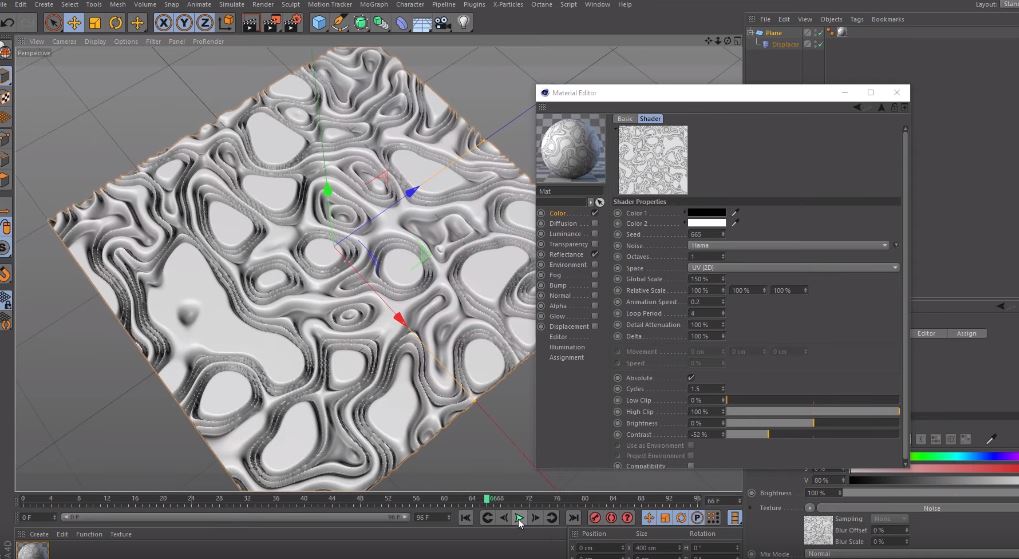Enable the Luminance channel checkbox
Screen dimensions: 1019x559
[595, 233]
